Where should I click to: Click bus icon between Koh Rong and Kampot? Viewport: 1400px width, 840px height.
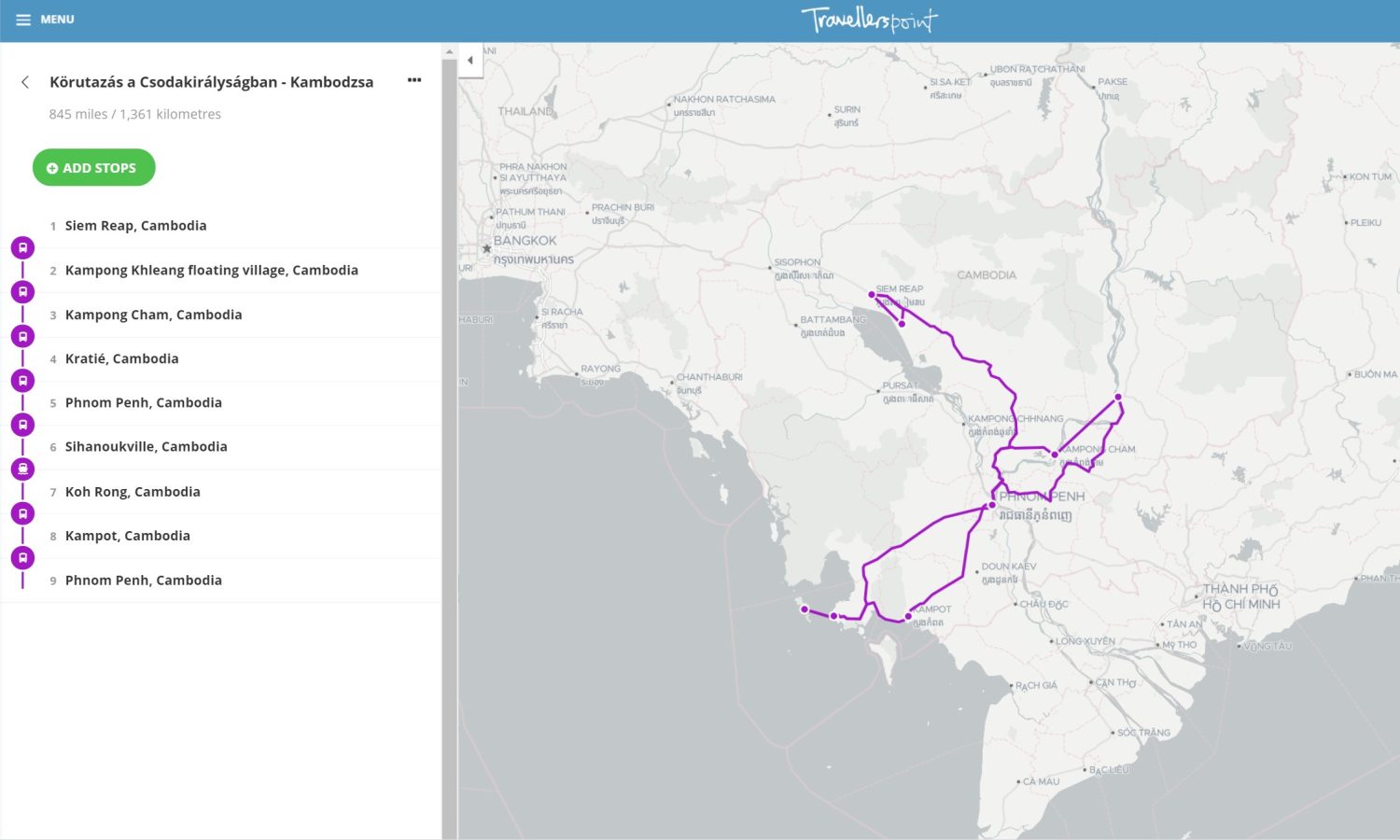click(22, 513)
